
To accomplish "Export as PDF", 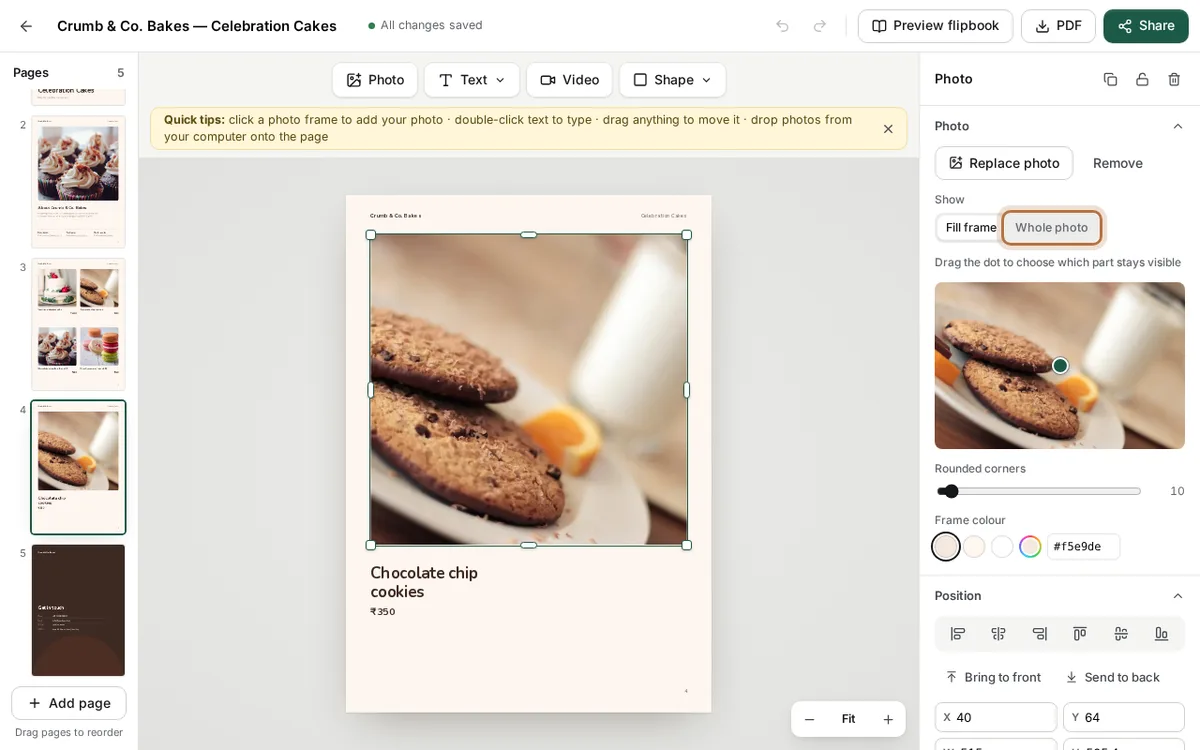I will coord(1058,26).
